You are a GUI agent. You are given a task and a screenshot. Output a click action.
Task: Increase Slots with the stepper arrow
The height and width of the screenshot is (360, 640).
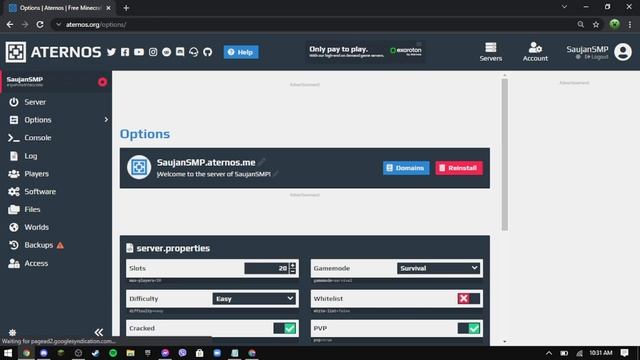click(293, 265)
